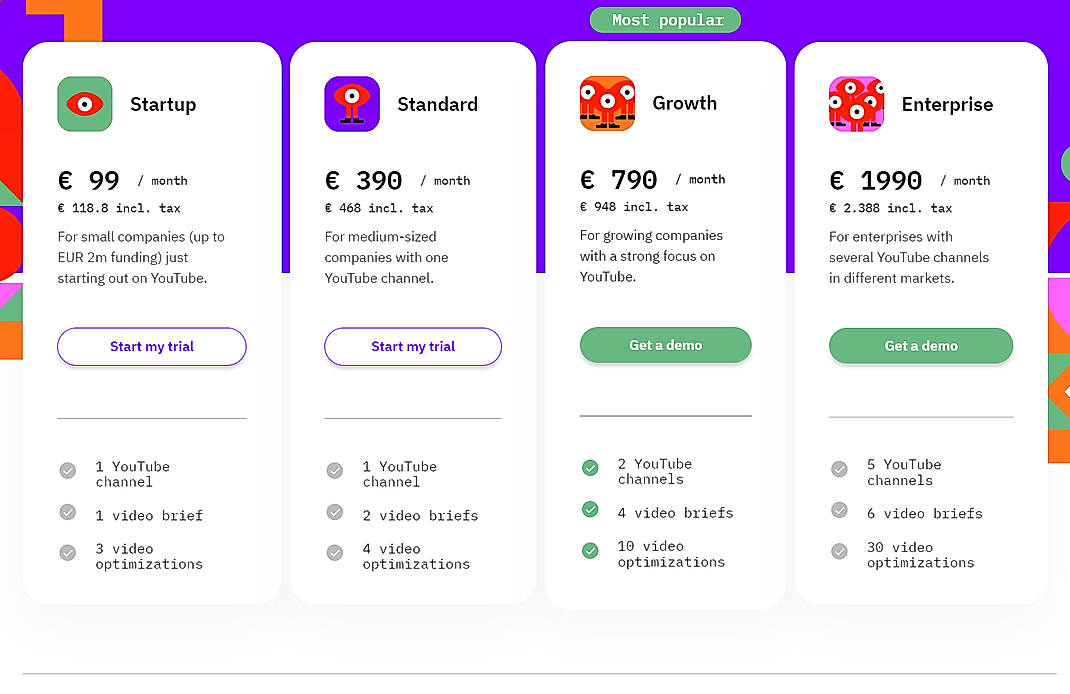Get a demo of the Growth plan

665,344
